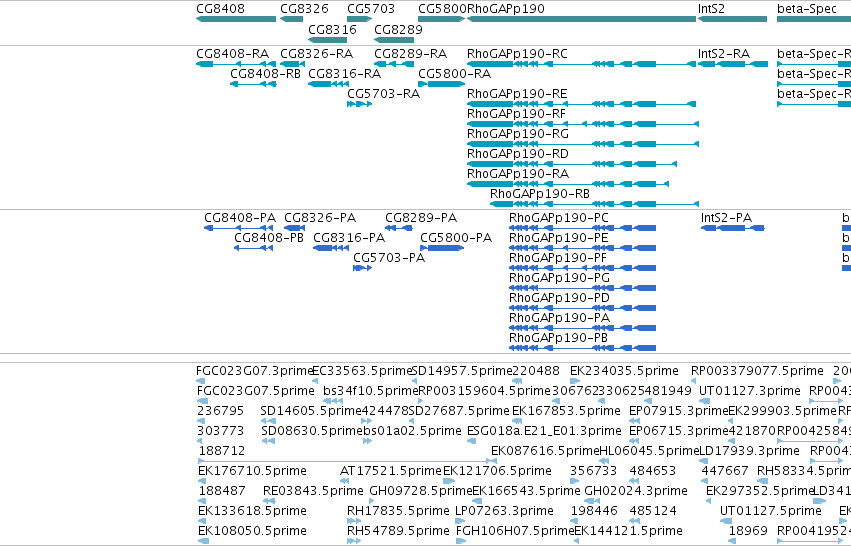Select transcript CG8289-RA

point(394,64)
